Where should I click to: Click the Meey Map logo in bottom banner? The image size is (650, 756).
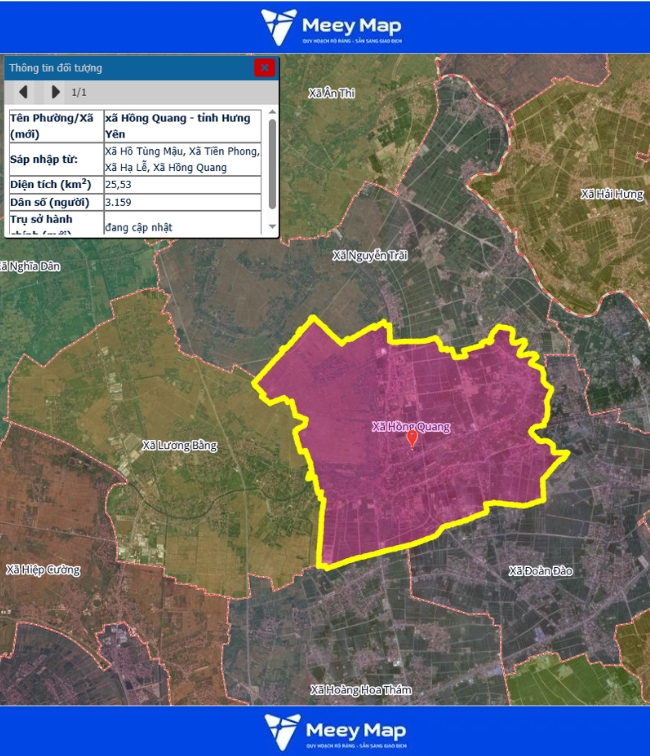pyautogui.click(x=324, y=731)
